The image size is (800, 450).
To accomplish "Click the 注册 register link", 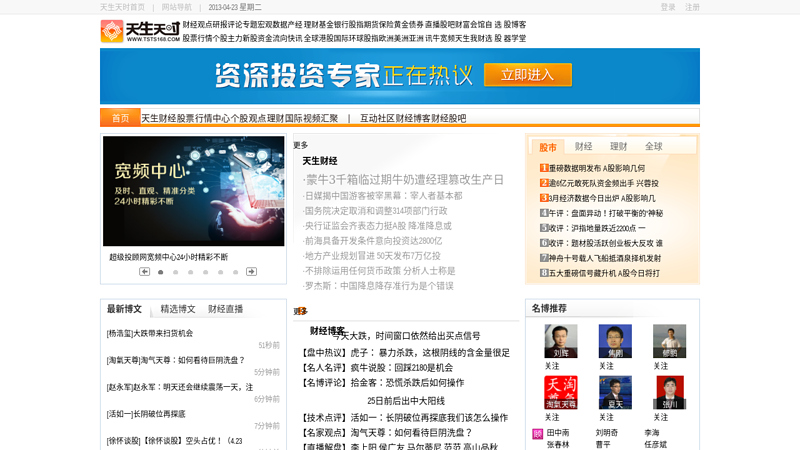I will tap(692, 7).
